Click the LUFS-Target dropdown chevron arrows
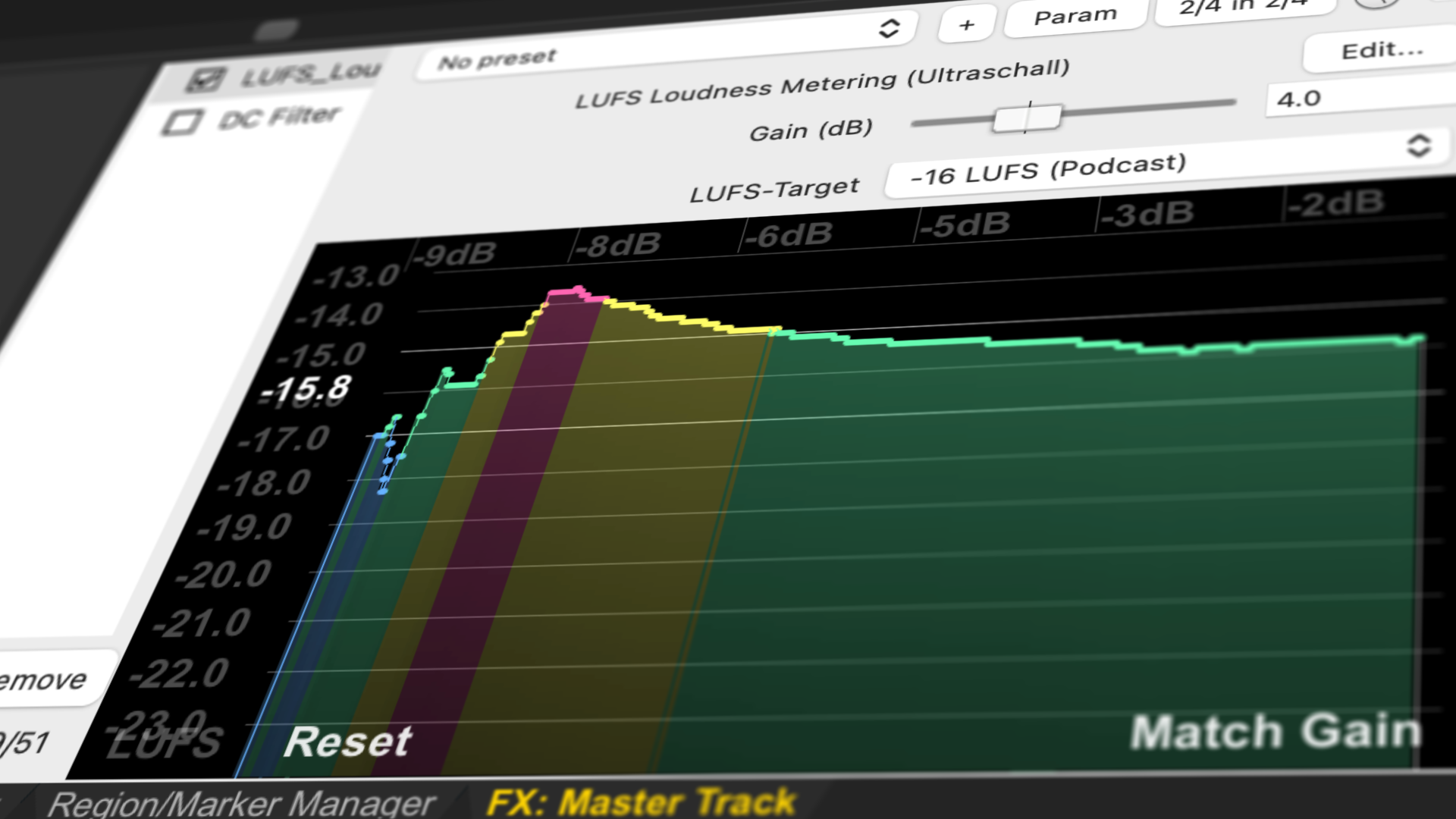The height and width of the screenshot is (819, 1456). click(x=1417, y=146)
